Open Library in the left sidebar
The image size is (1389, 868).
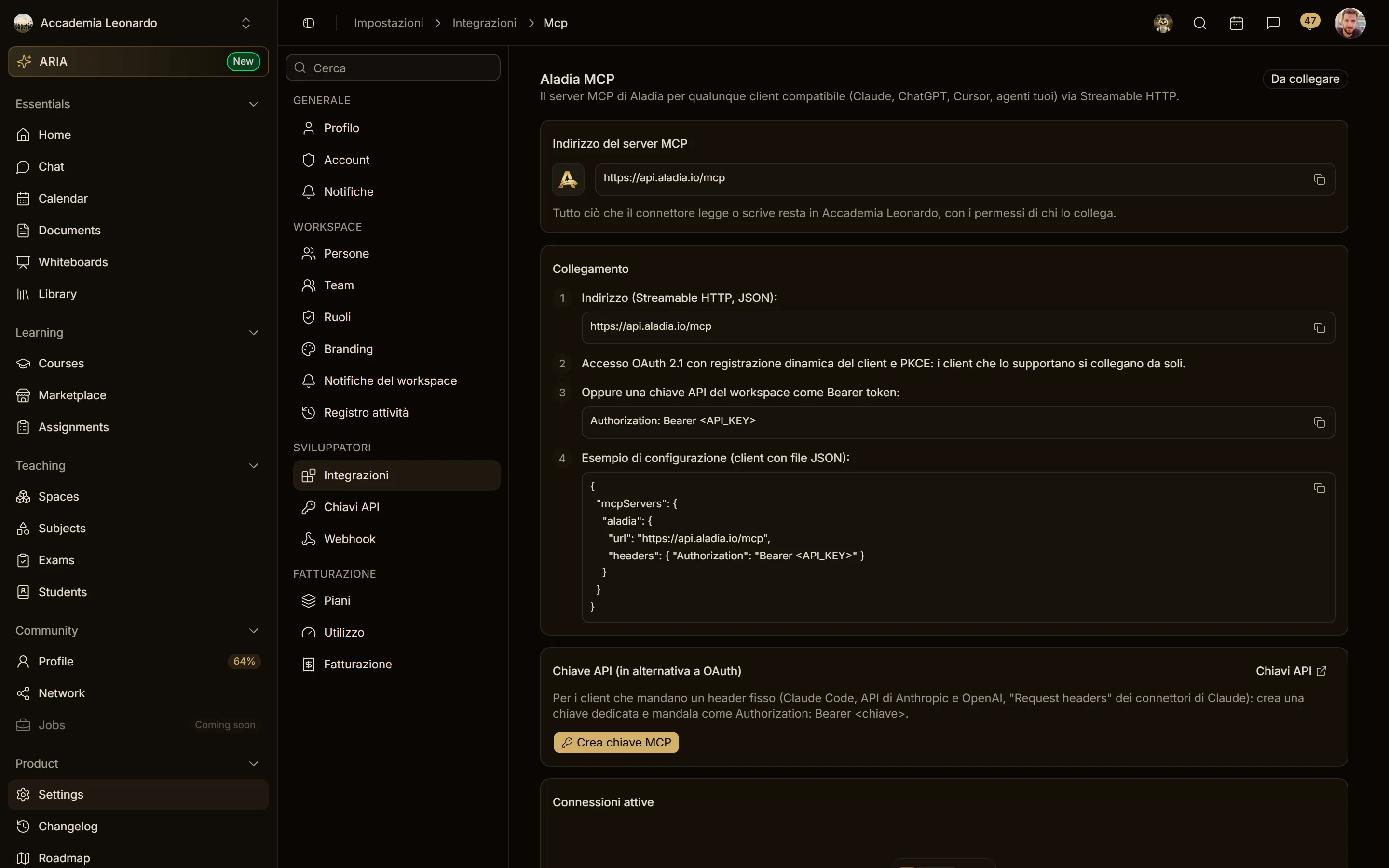click(x=138, y=294)
